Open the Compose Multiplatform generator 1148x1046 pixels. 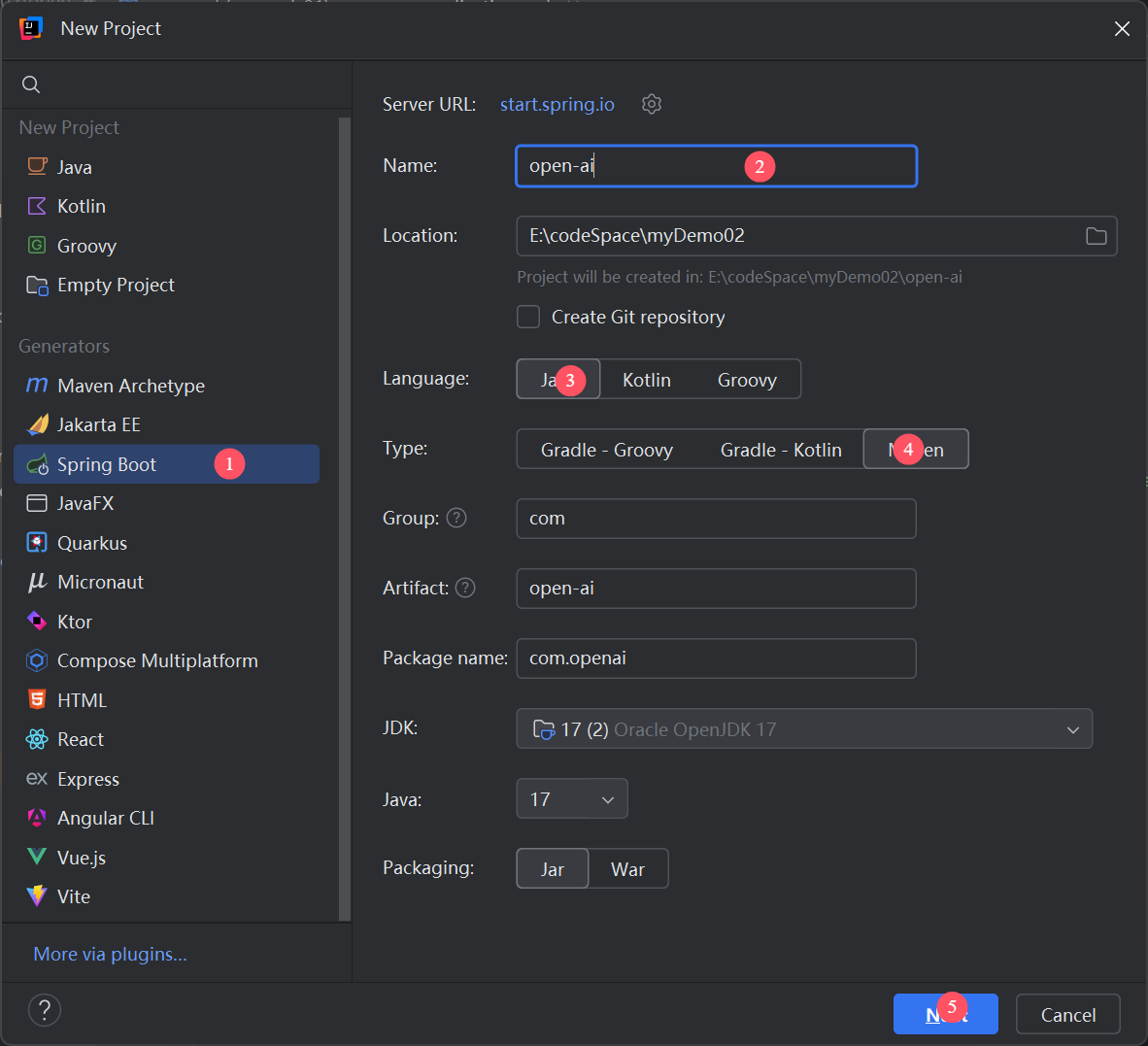point(158,660)
